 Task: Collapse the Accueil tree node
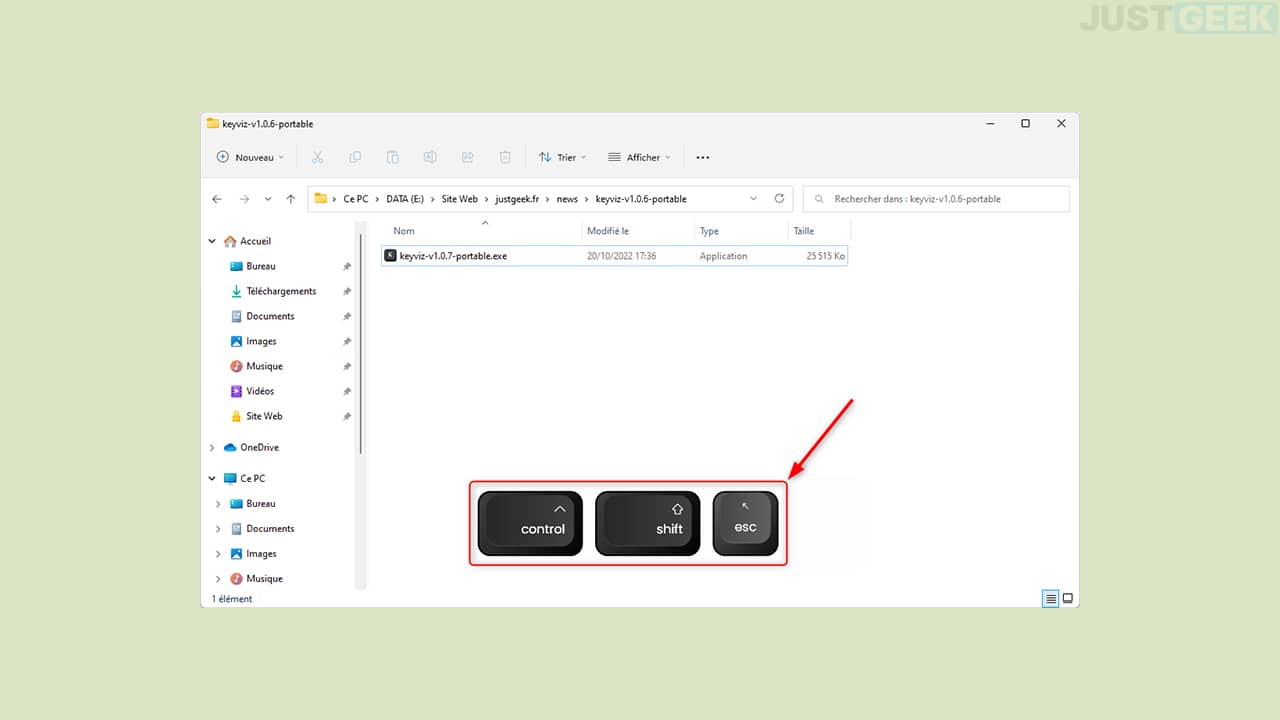pyautogui.click(x=212, y=241)
